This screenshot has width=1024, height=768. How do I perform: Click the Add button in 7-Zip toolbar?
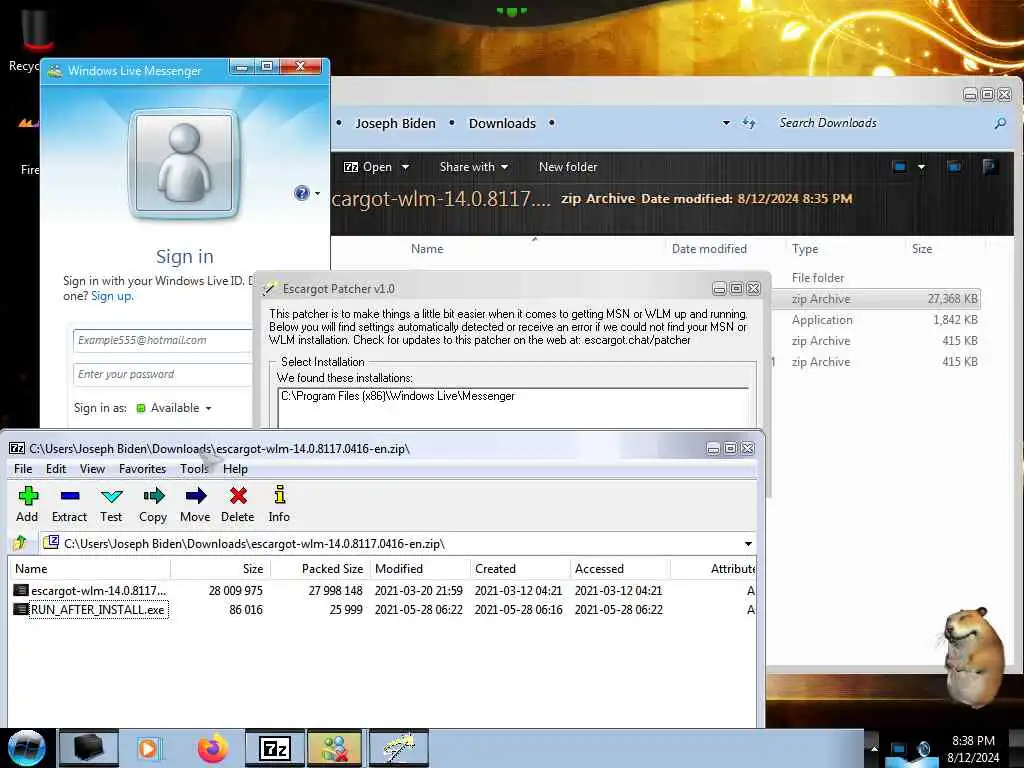27,504
